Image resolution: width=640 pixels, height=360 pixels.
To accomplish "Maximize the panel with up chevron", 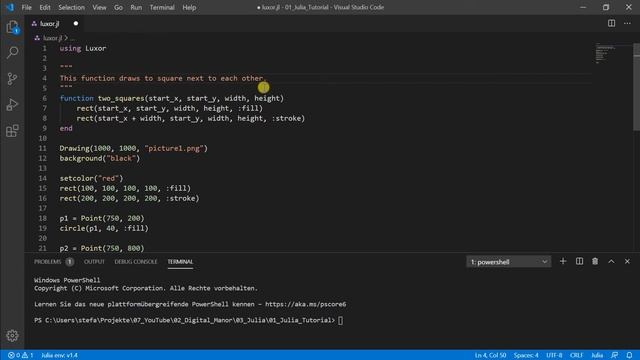I will tap(611, 261).
